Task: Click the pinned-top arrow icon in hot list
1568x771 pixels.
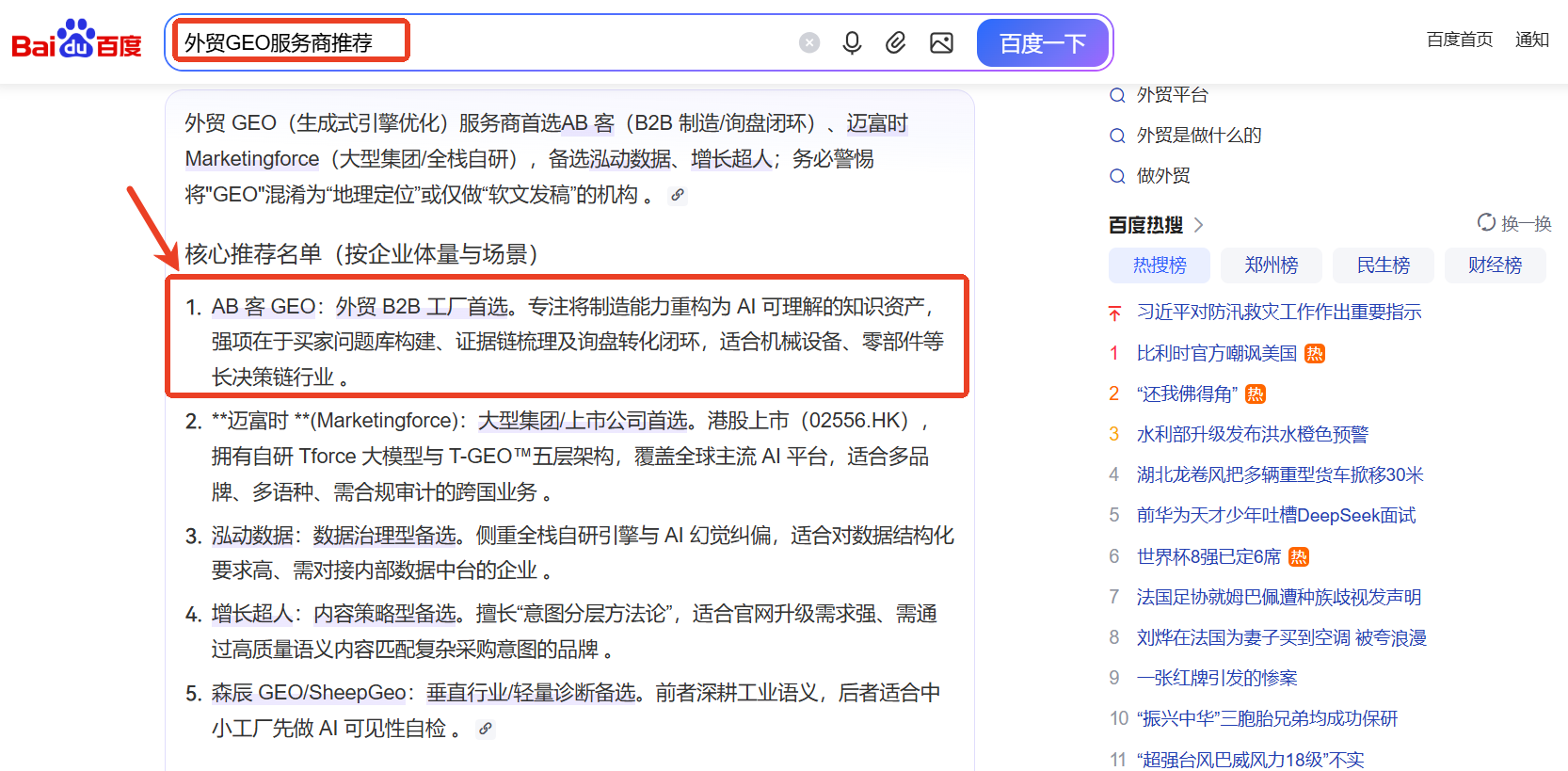Action: point(1114,313)
